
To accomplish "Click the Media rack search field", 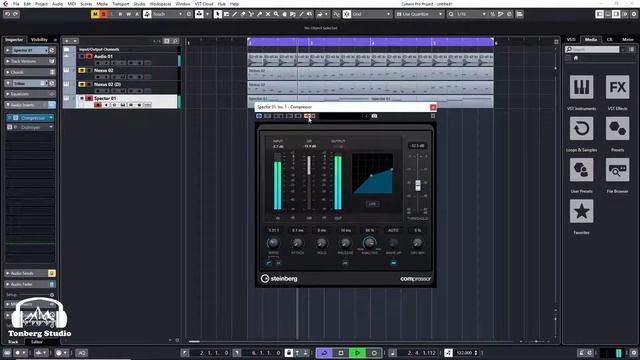I will coord(592,49).
